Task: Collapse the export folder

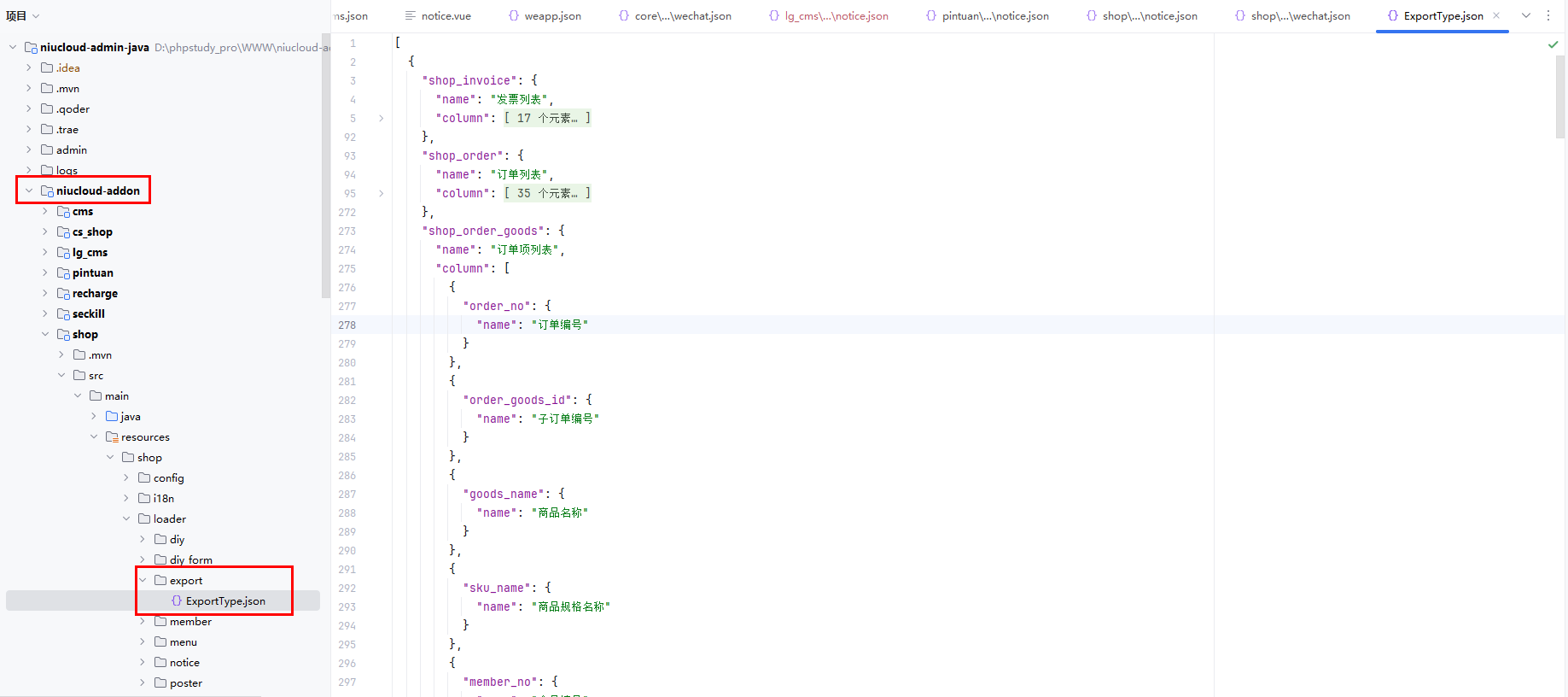Action: click(143, 580)
